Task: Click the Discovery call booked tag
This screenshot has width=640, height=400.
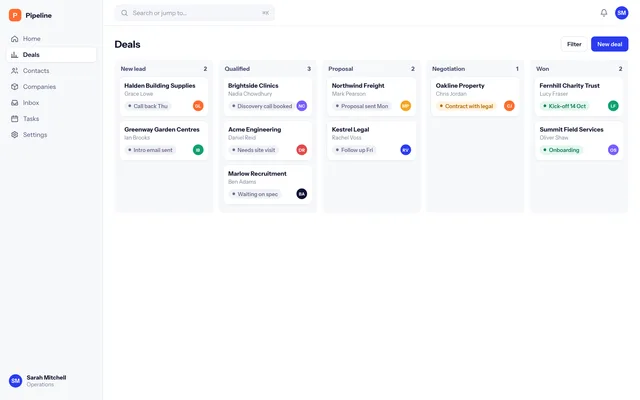Action: pyautogui.click(x=262, y=106)
